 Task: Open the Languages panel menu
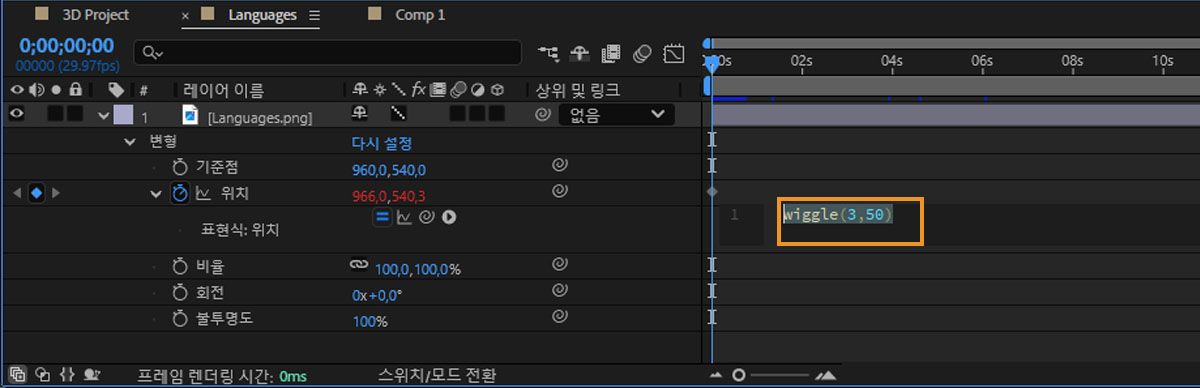tap(315, 15)
